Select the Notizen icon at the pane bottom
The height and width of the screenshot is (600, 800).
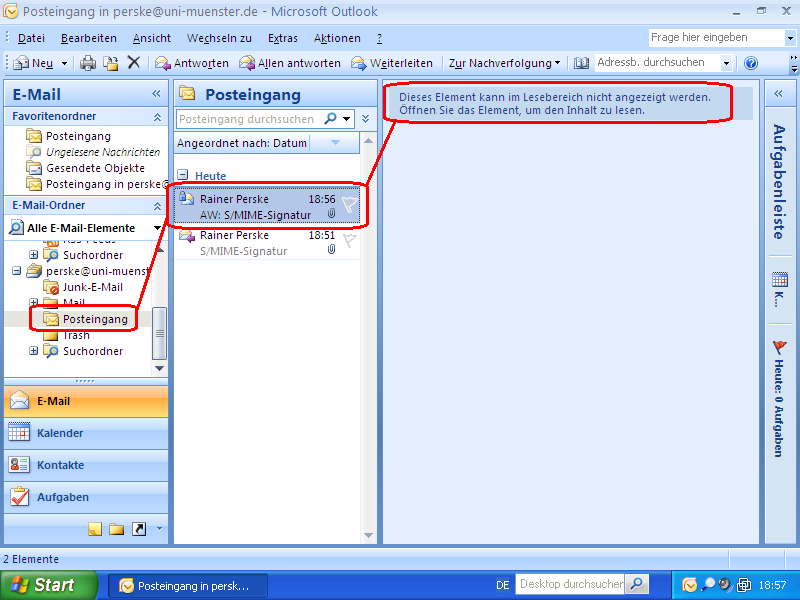tap(96, 528)
